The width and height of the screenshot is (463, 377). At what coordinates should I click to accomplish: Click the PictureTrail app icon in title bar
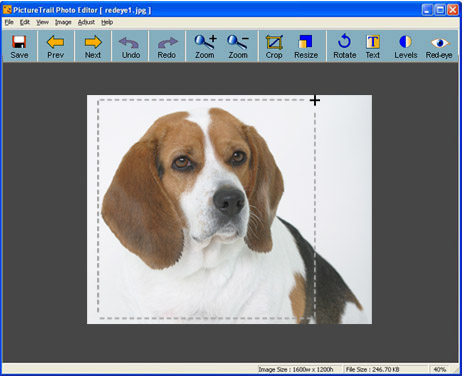[x=7, y=10]
